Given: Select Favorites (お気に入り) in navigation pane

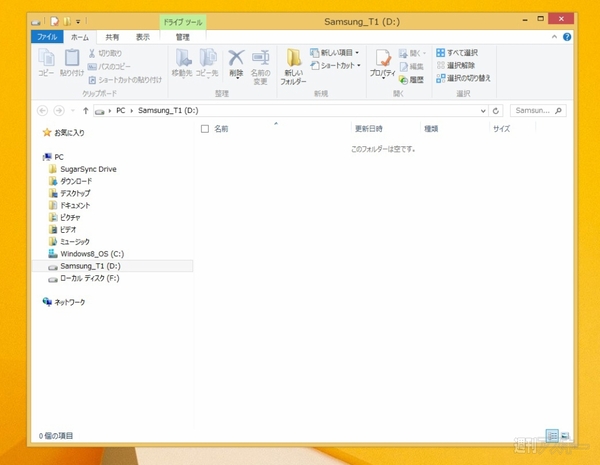Looking at the screenshot, I should pyautogui.click(x=64, y=132).
